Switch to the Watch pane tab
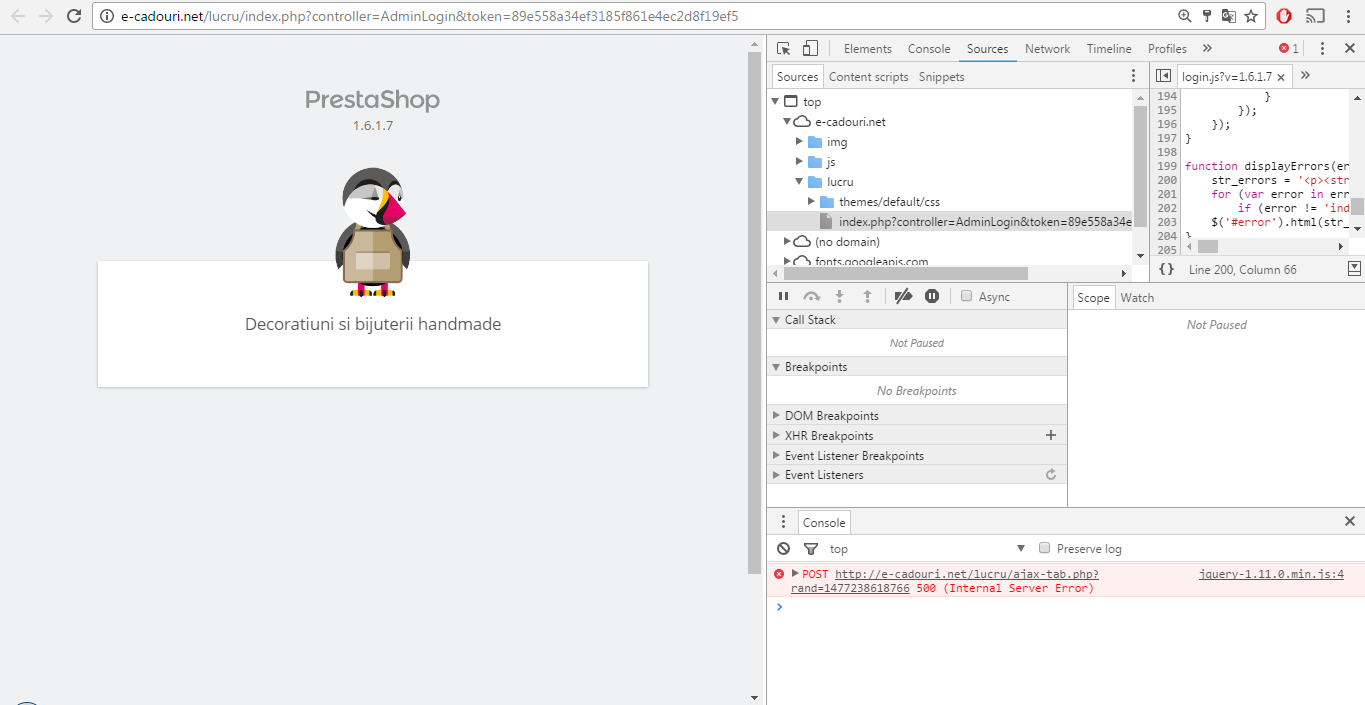Screen dimensions: 1365x705 pos(1137,297)
